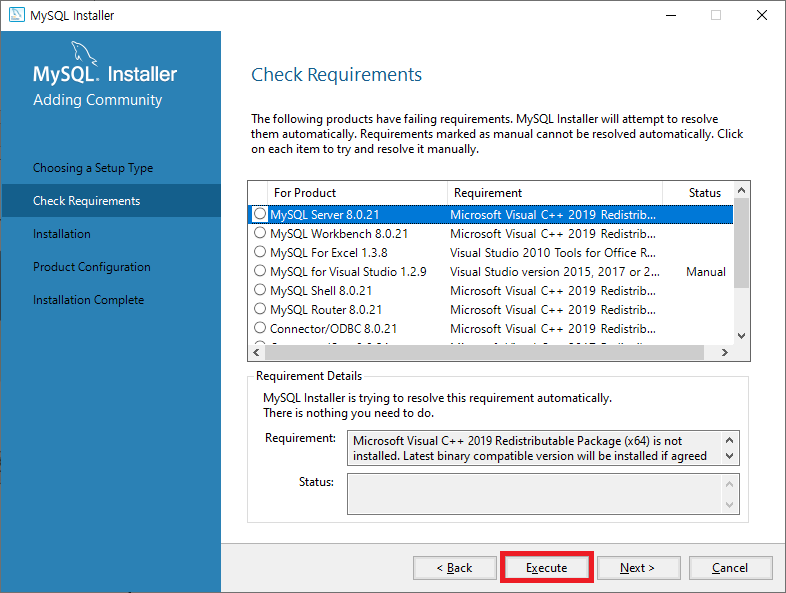Click the requirement cell in Connector/ODBC row
Viewport: 786px width, 593px height.
coord(553,329)
